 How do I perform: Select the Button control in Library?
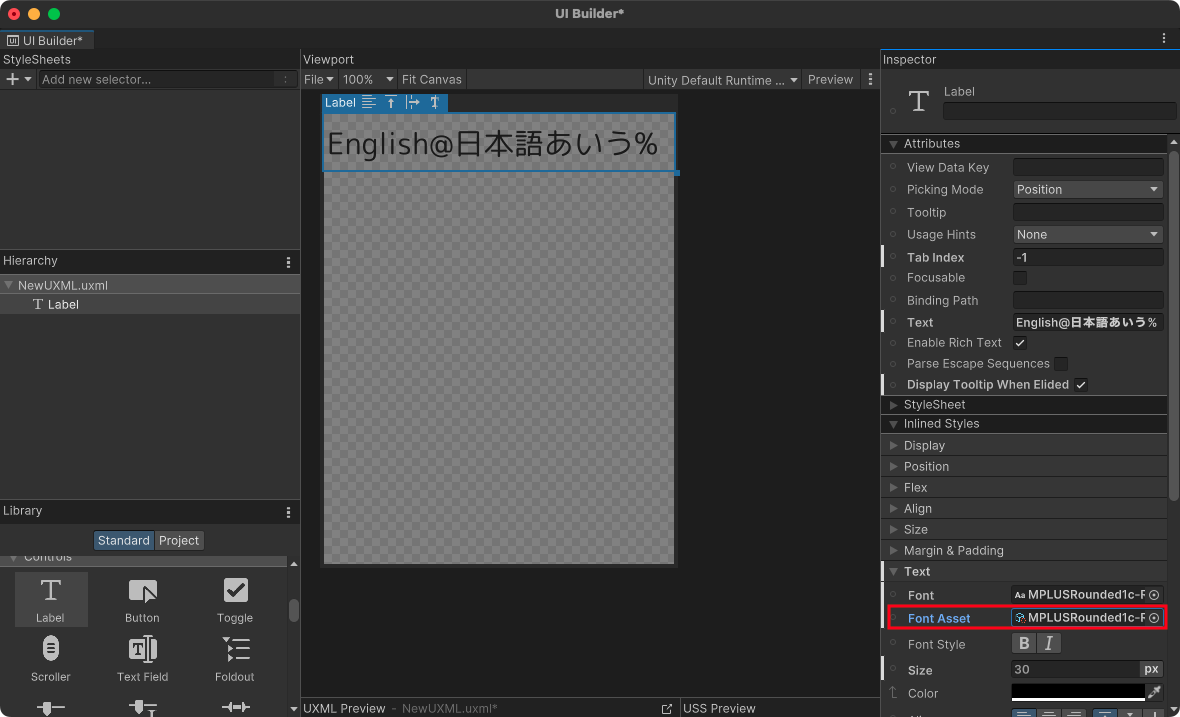point(142,600)
